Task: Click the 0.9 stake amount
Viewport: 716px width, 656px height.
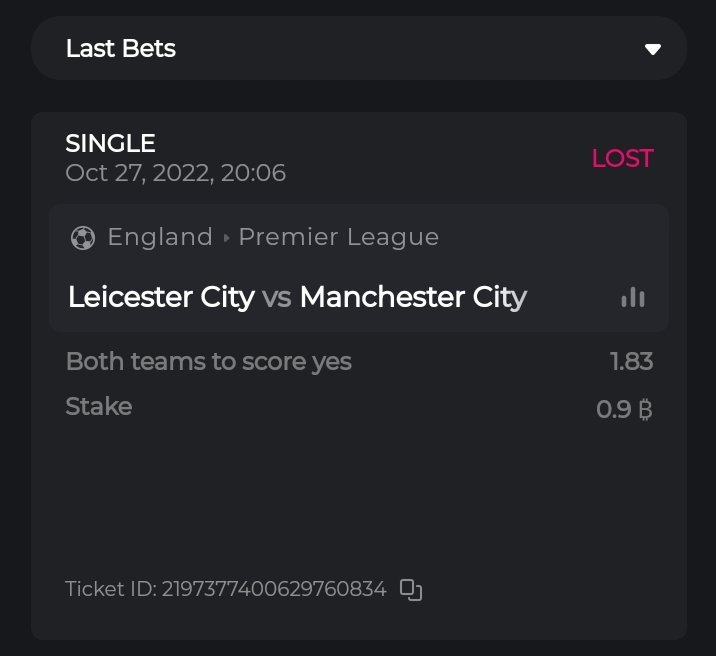Action: pyautogui.click(x=613, y=409)
